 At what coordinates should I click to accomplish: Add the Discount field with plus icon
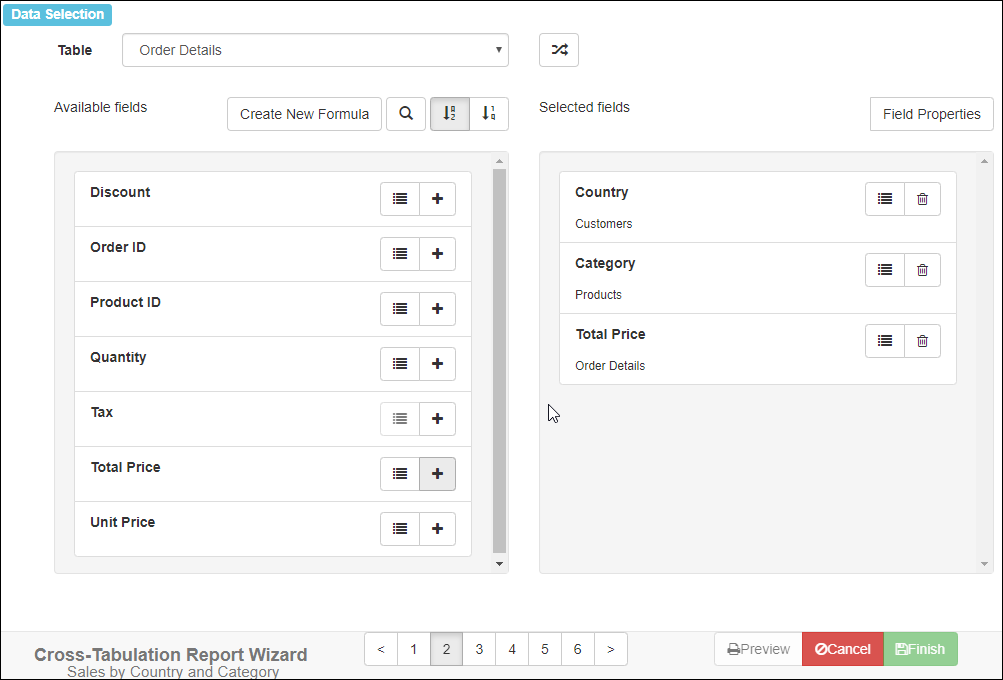437,199
